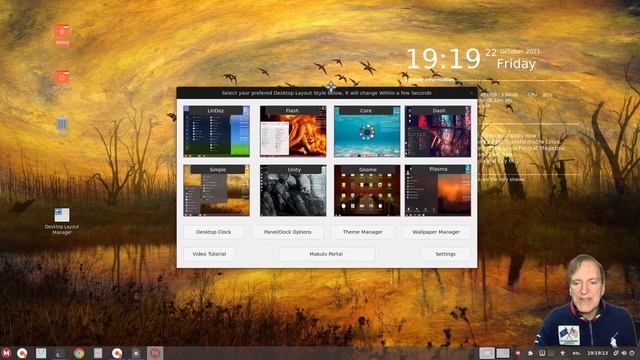Choose the Core desktop layout thumbnail

[x=367, y=131]
